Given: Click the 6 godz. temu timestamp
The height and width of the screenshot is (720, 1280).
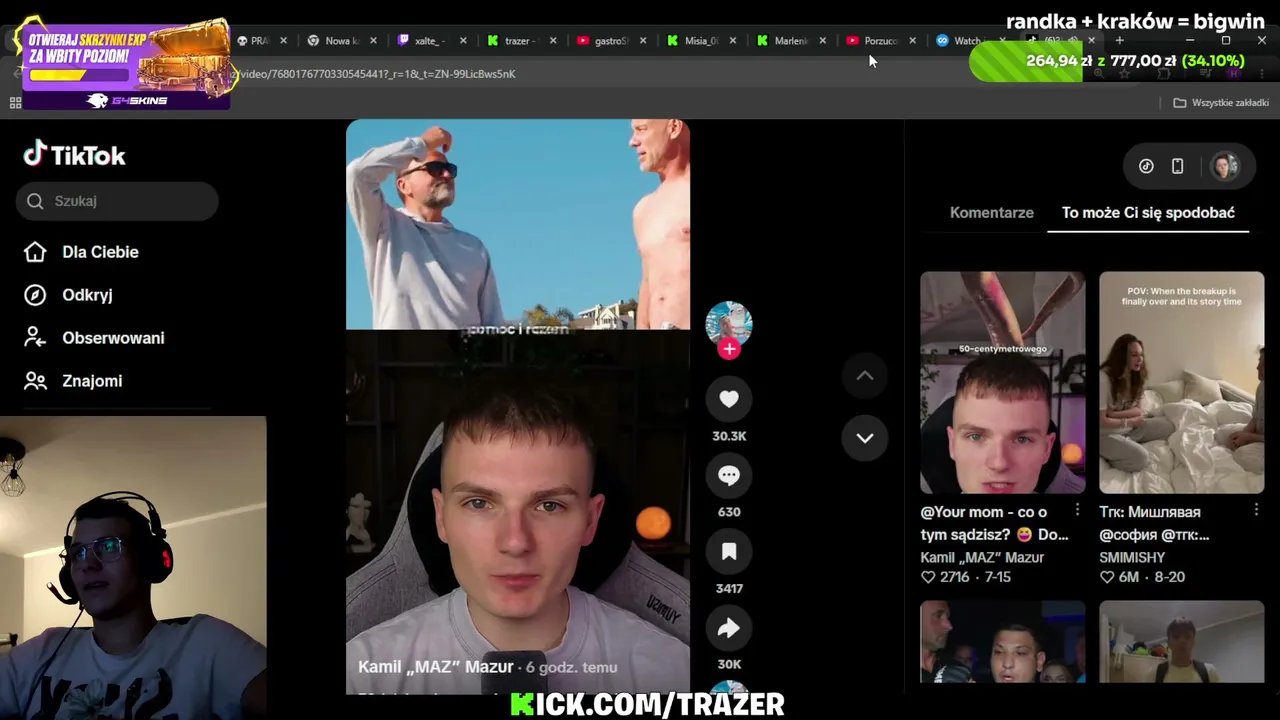Looking at the screenshot, I should pyautogui.click(x=572, y=667).
